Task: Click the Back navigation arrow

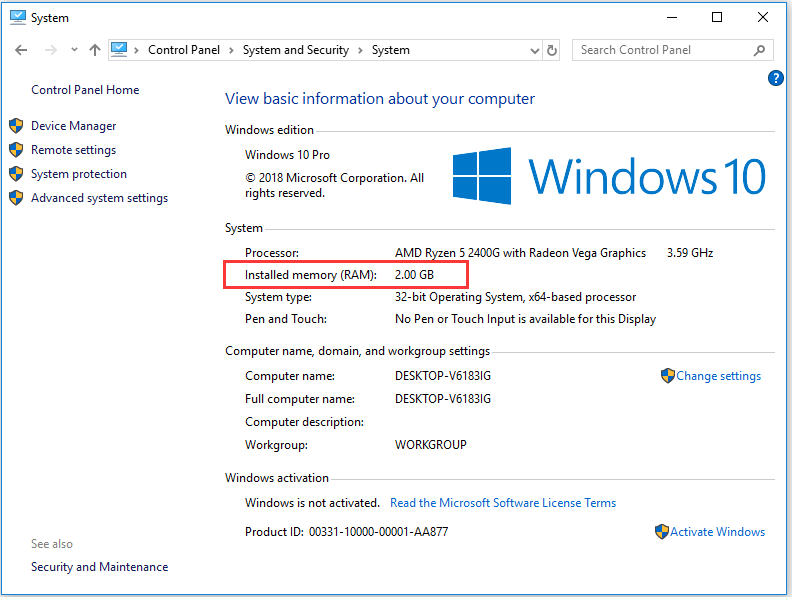Action: click(x=22, y=50)
